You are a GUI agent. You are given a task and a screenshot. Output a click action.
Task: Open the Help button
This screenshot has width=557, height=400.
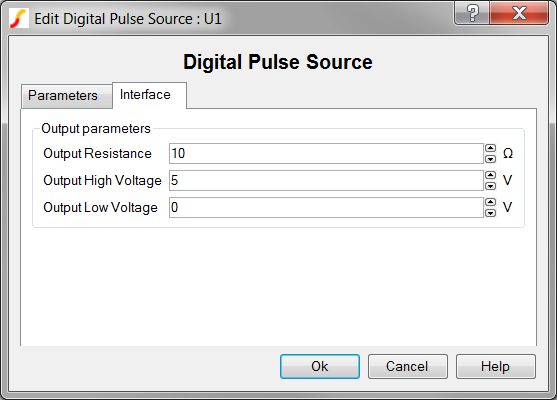(x=496, y=366)
